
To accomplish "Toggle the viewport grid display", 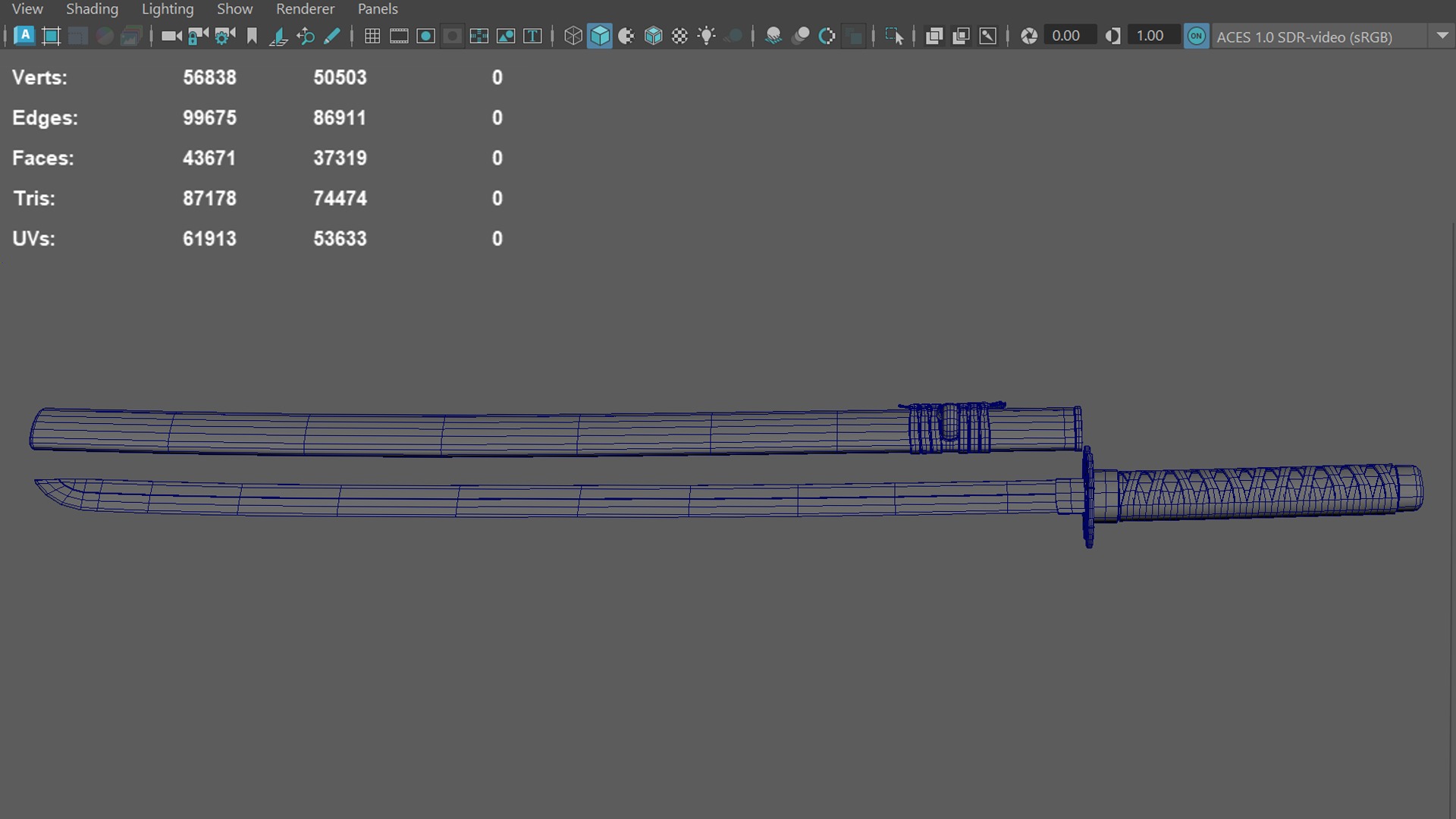I will [372, 36].
